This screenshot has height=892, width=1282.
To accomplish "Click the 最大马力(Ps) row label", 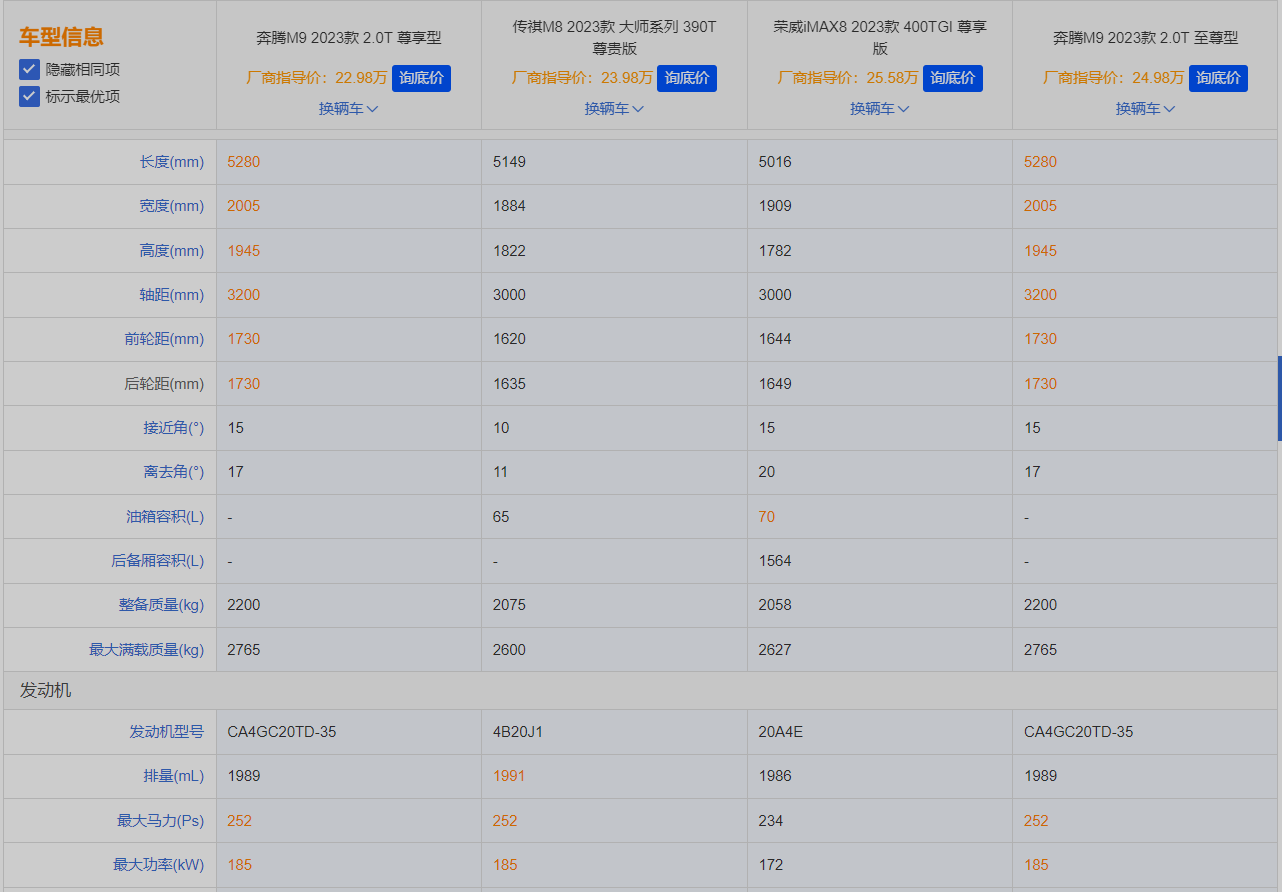I will tap(160, 821).
